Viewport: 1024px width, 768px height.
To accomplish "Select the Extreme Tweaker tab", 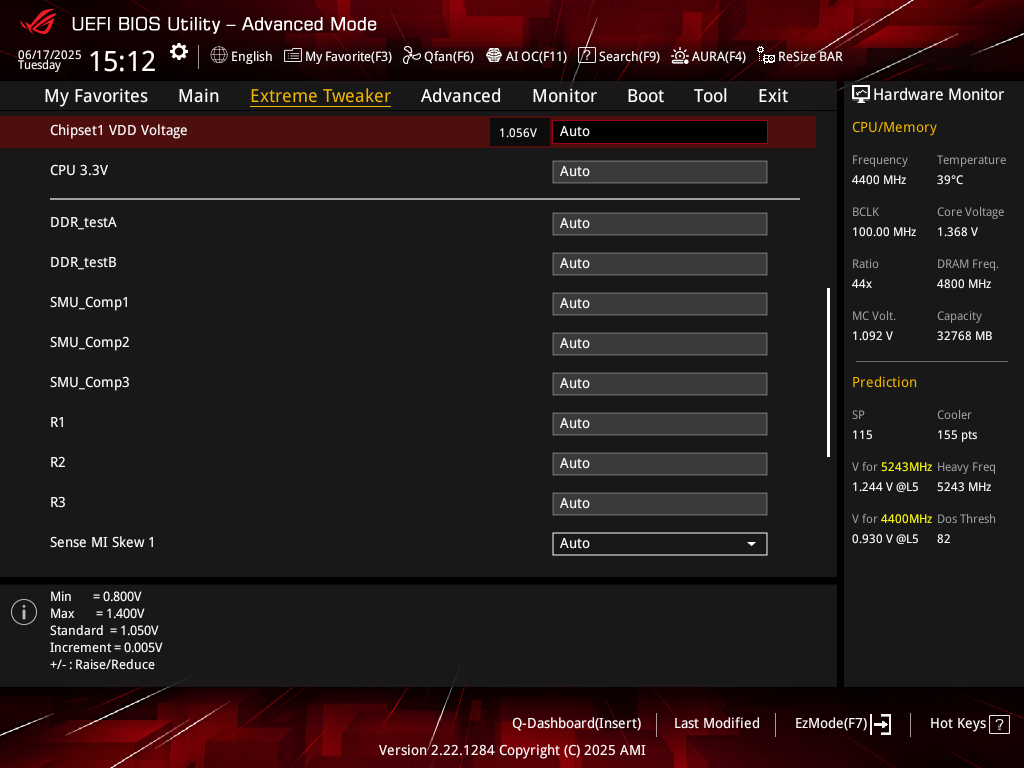I will 320,96.
